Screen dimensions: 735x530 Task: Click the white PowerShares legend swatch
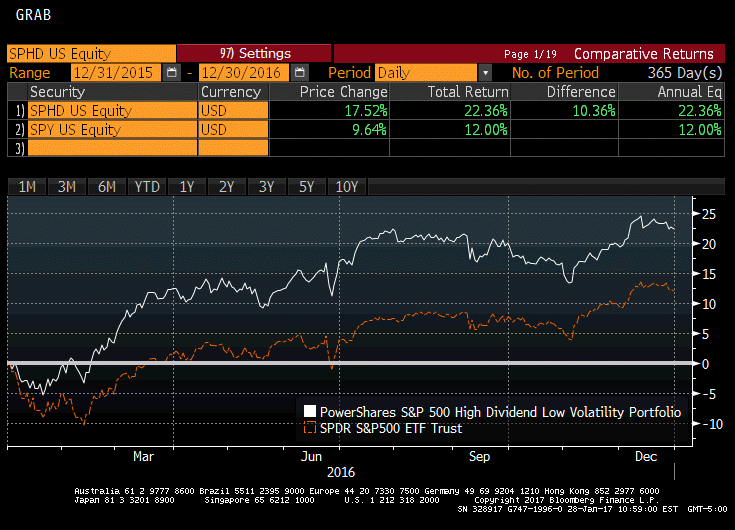tap(310, 411)
